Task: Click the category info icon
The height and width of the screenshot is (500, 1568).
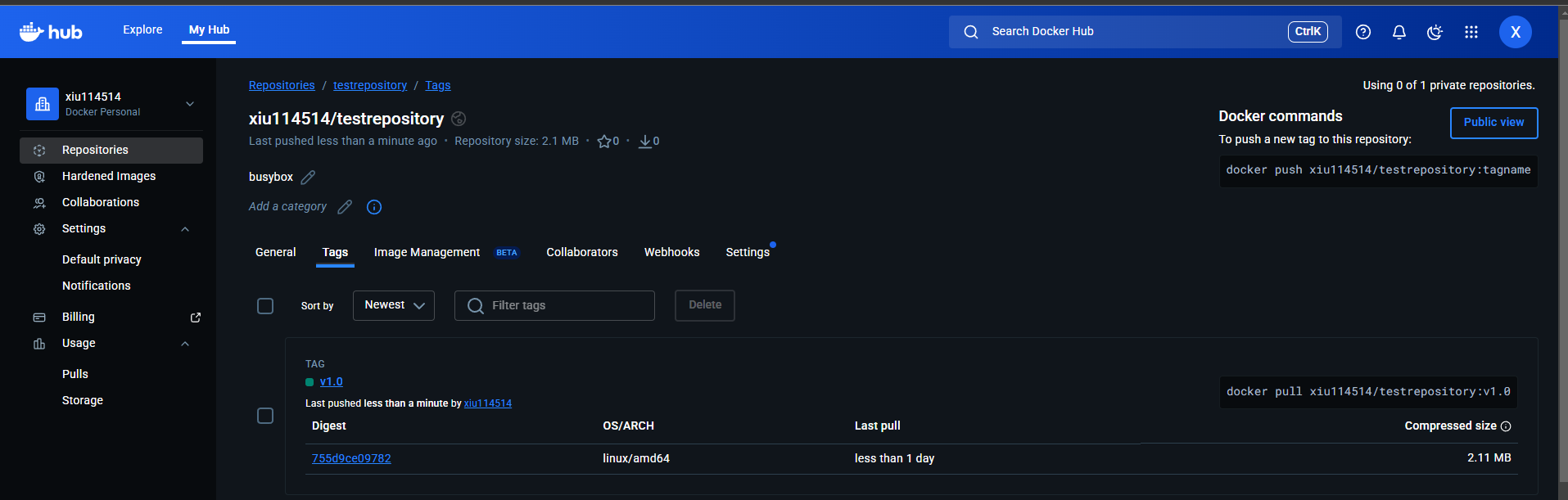Action: pos(374,207)
